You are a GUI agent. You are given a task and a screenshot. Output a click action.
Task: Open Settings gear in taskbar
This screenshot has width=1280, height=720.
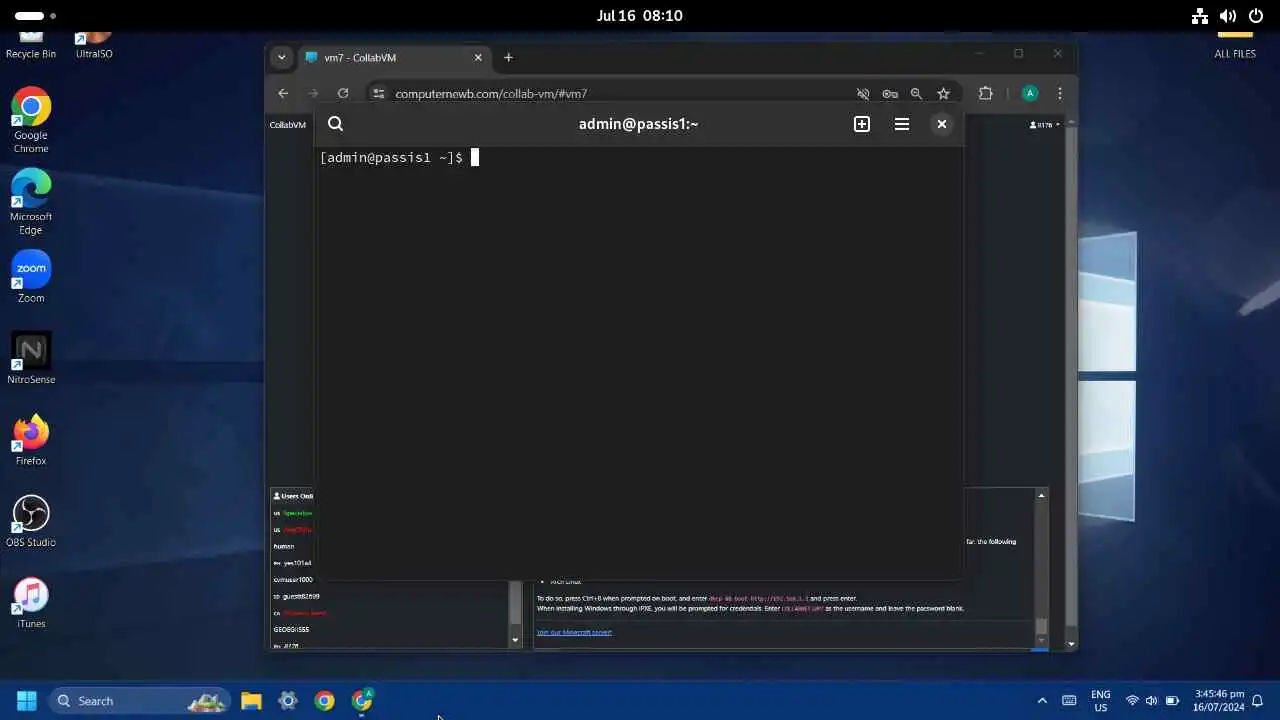[288, 701]
